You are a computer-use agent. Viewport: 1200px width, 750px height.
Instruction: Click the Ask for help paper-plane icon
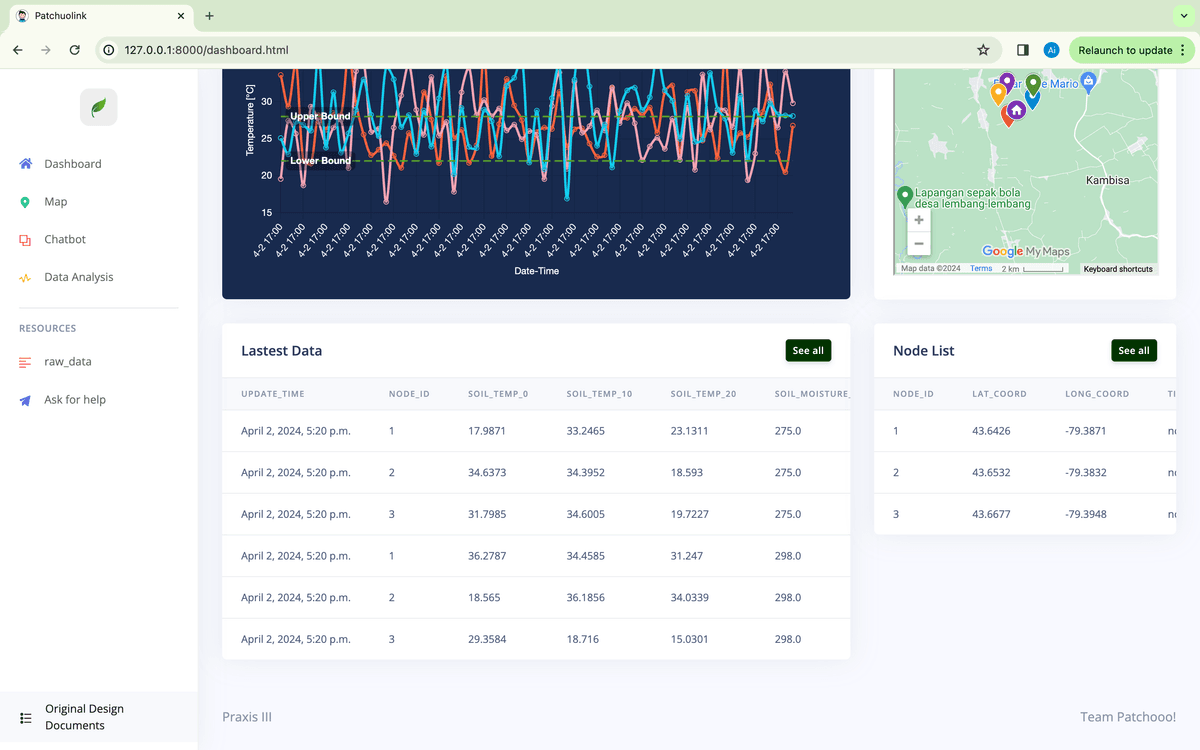pos(25,400)
